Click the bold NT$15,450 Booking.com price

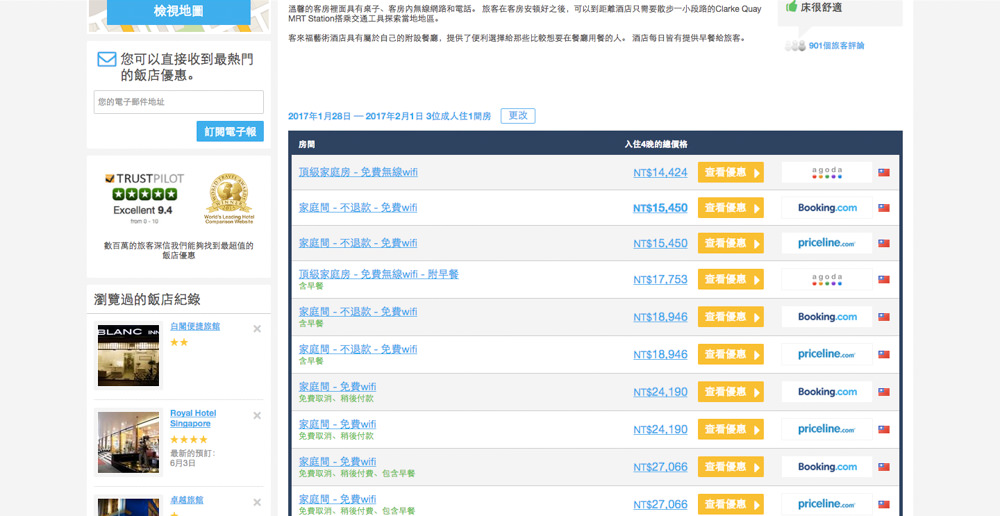point(660,208)
